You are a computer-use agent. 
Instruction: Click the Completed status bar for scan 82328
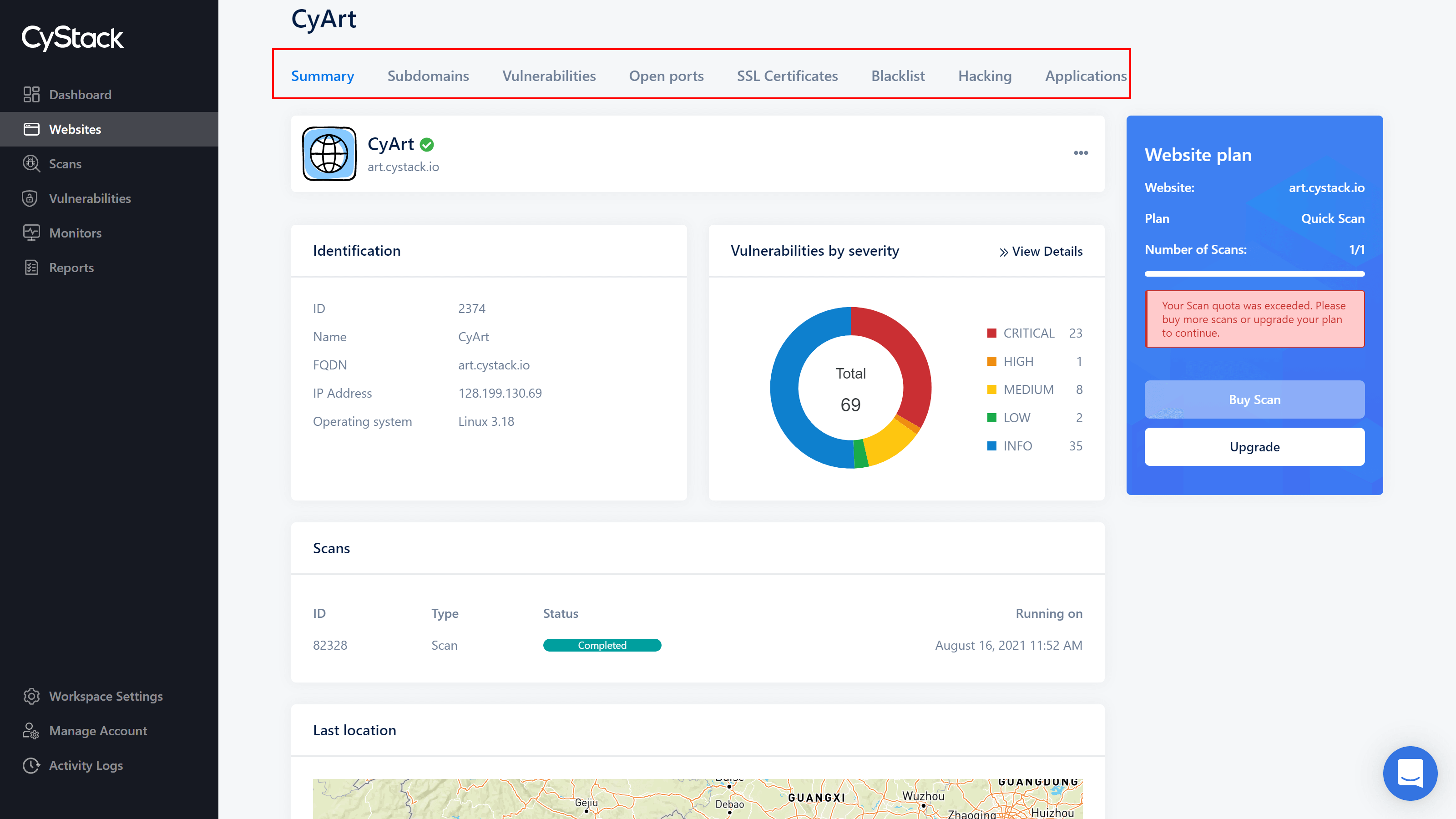(602, 645)
